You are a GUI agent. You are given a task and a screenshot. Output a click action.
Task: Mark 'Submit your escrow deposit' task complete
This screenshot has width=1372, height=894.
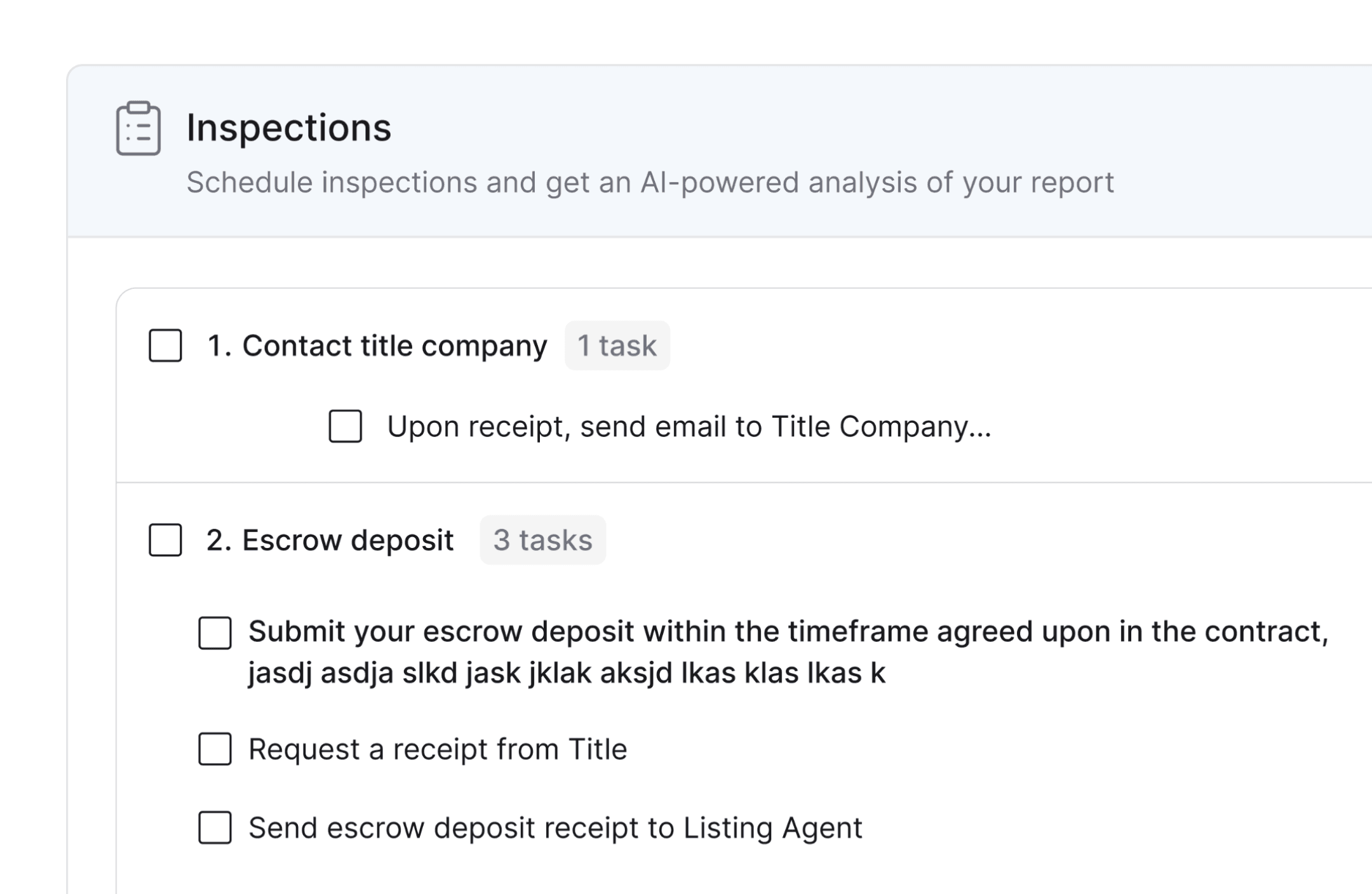(215, 632)
